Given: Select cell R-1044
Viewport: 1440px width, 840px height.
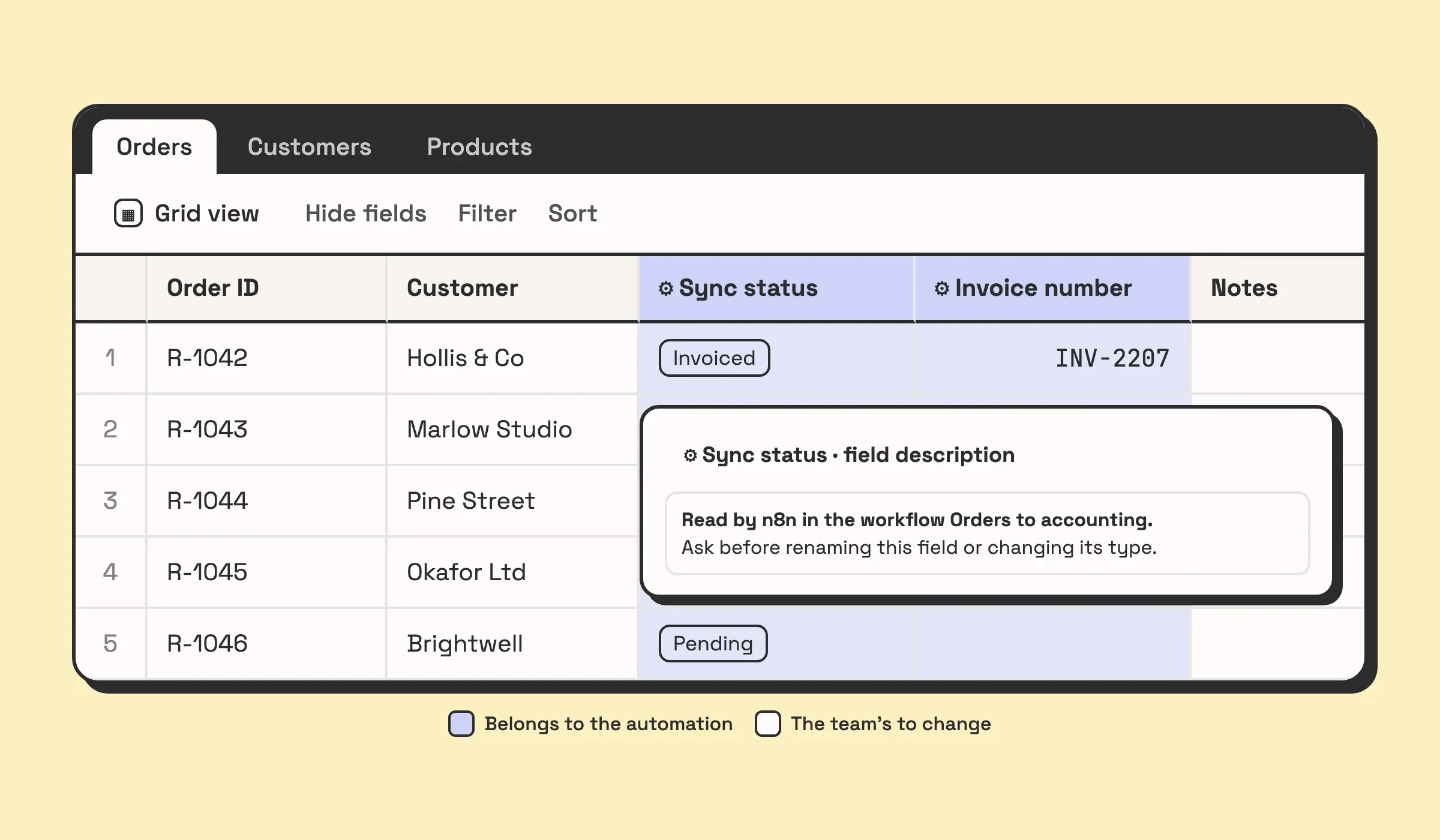Looking at the screenshot, I should 266,501.
